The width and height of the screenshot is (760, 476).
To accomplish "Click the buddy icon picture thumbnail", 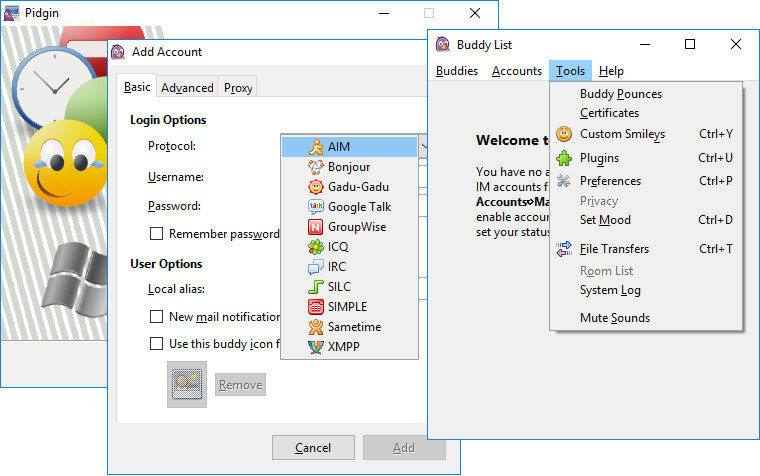I will click(x=187, y=384).
